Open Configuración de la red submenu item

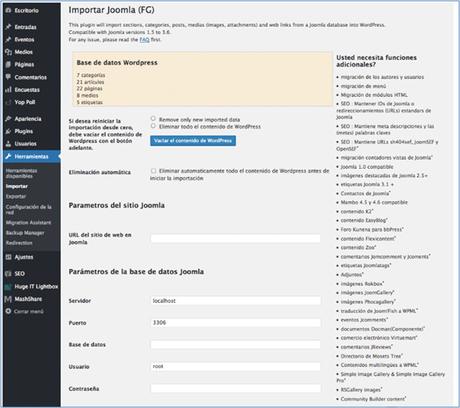29,209
